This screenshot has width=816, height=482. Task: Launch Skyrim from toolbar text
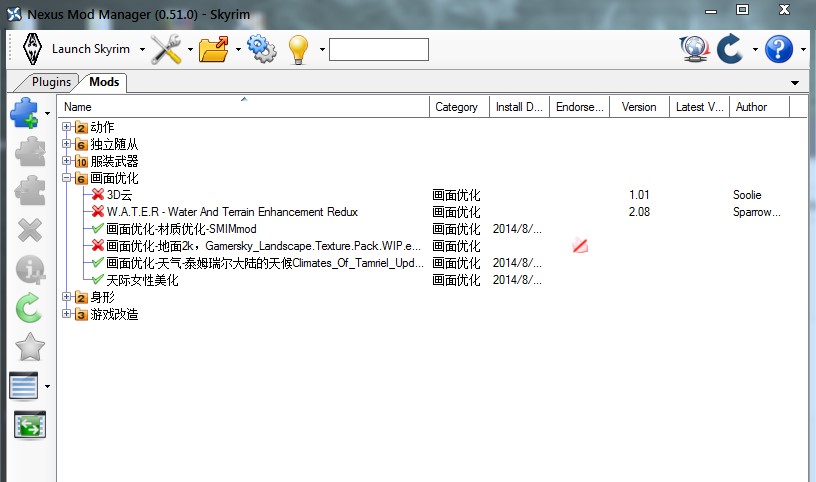click(x=91, y=49)
